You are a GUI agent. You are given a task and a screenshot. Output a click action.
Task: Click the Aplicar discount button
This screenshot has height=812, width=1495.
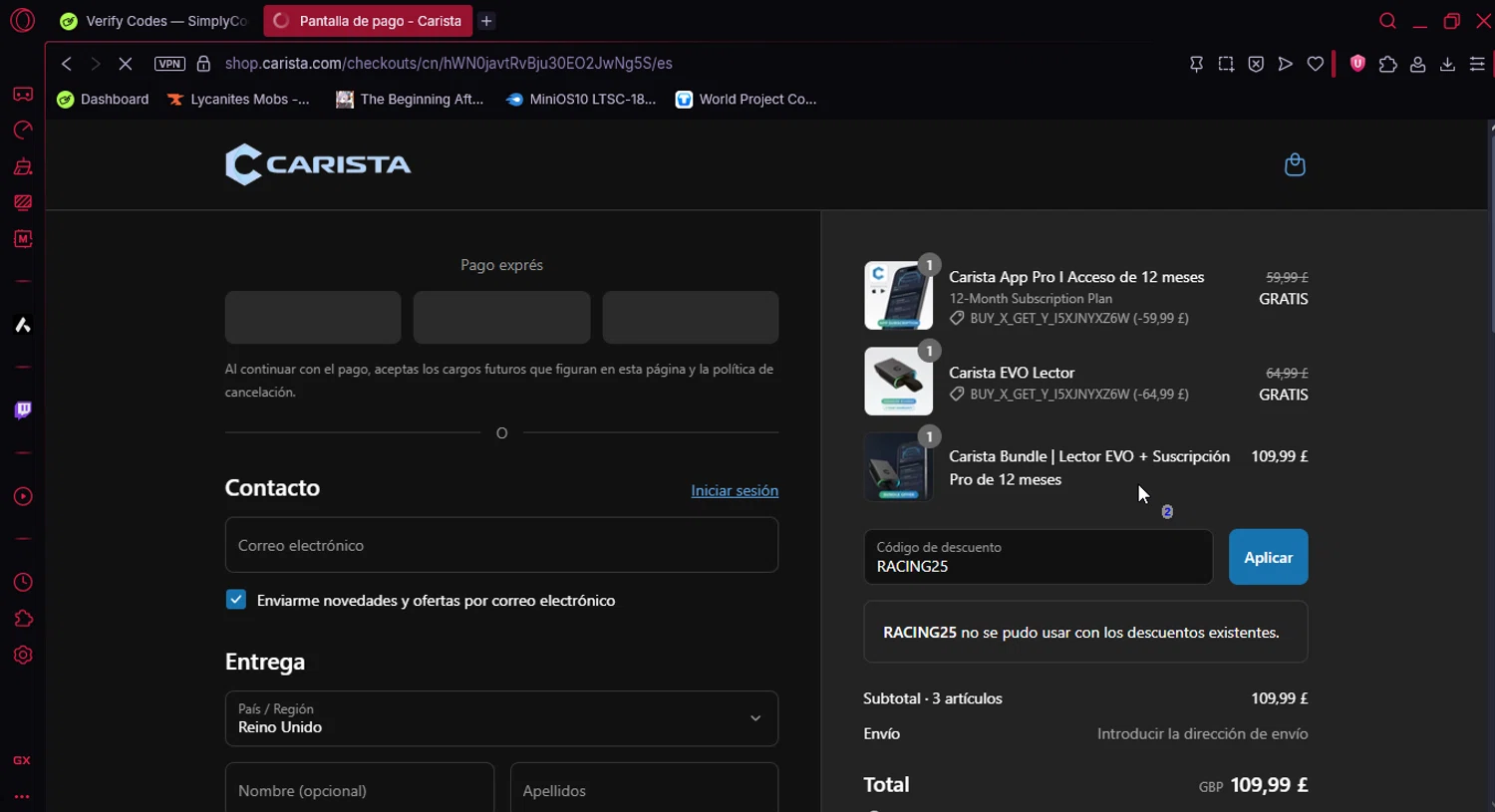click(x=1268, y=557)
